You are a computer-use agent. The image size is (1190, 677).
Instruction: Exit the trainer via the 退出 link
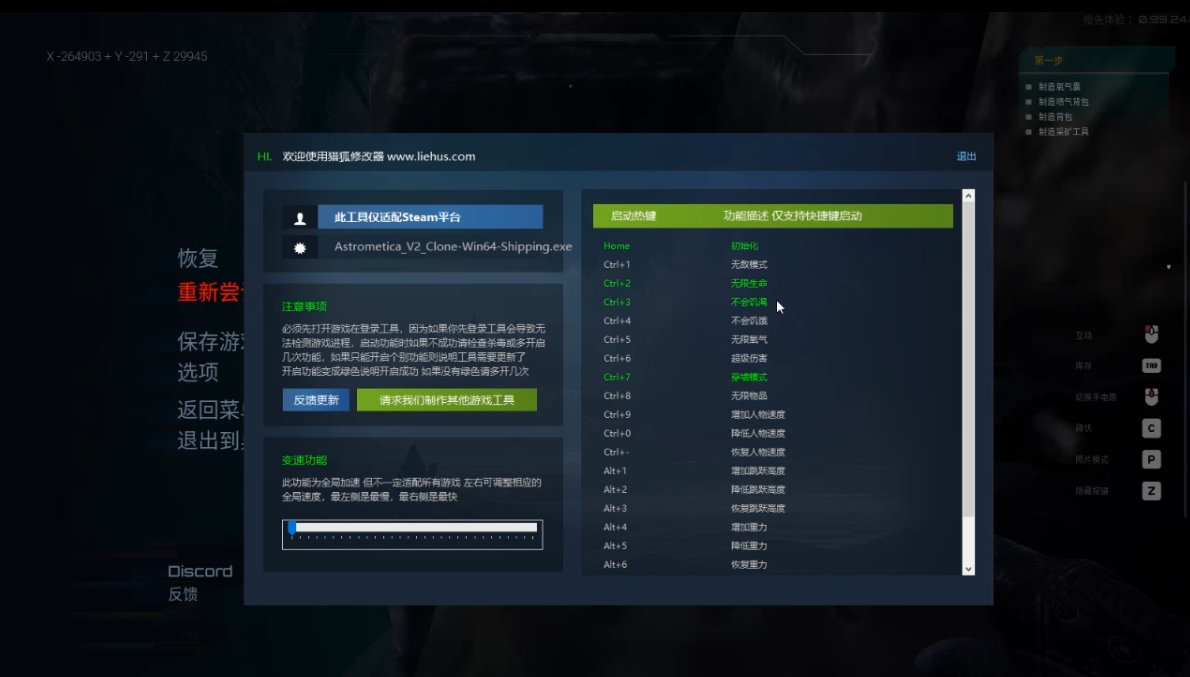(966, 156)
